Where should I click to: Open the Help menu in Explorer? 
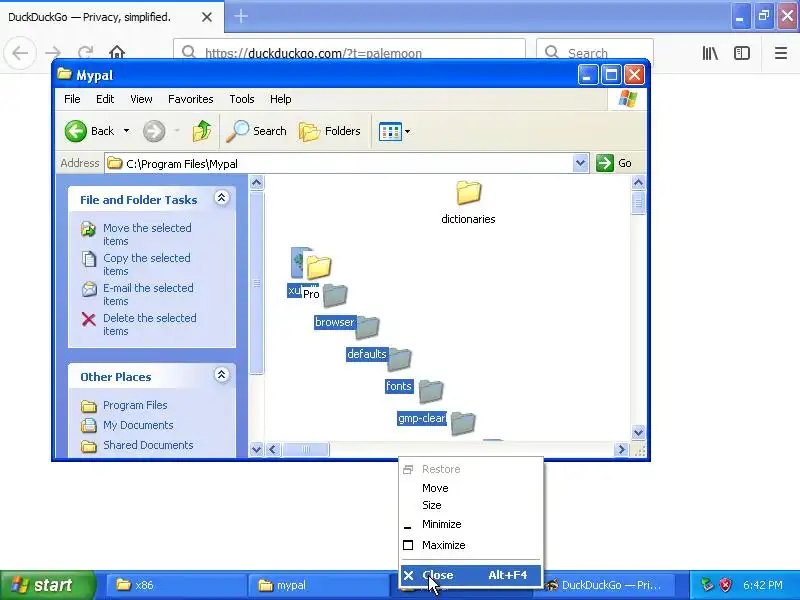(x=280, y=99)
